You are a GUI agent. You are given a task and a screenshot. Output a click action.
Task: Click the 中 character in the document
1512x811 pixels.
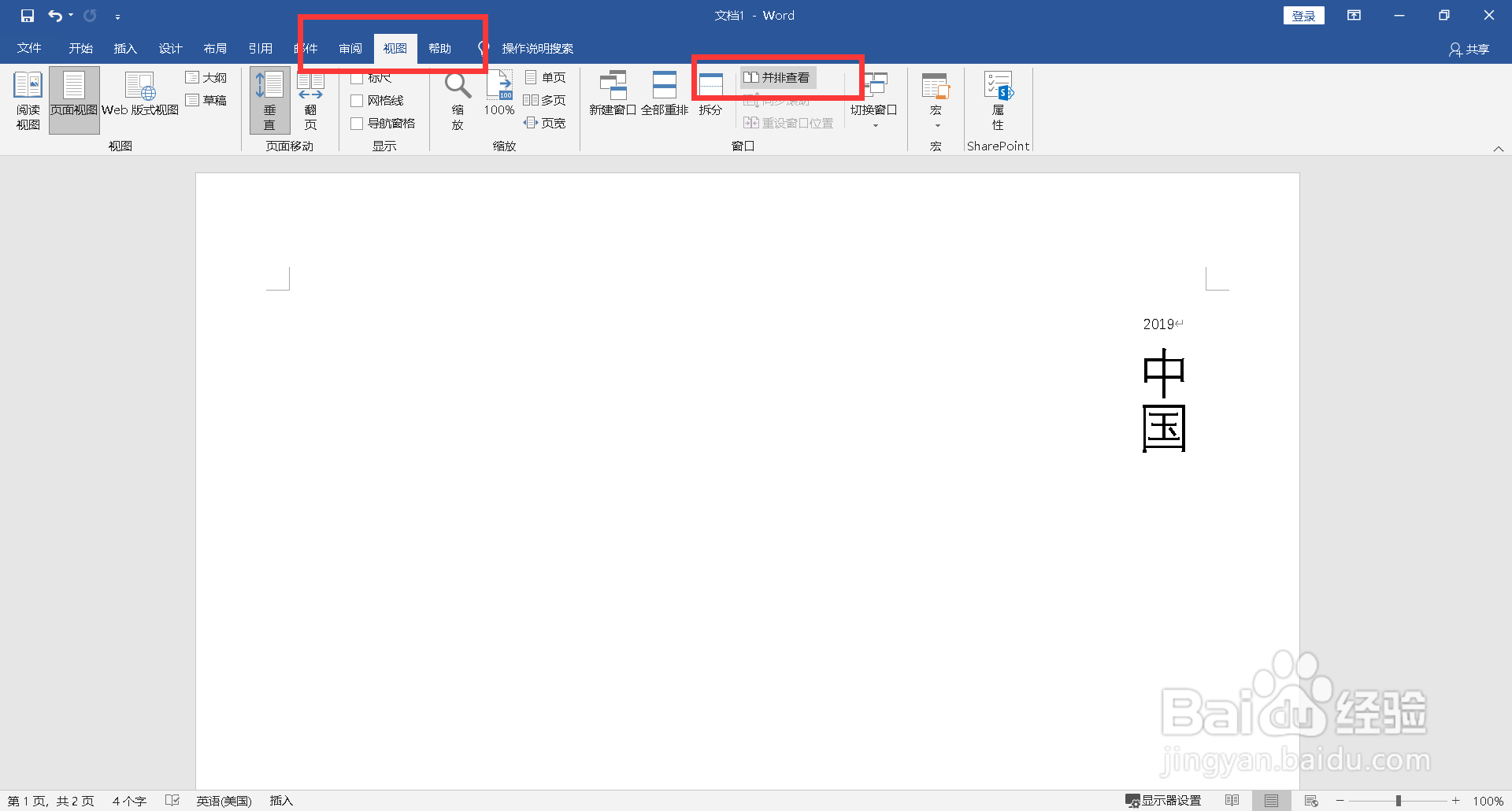point(1164,373)
